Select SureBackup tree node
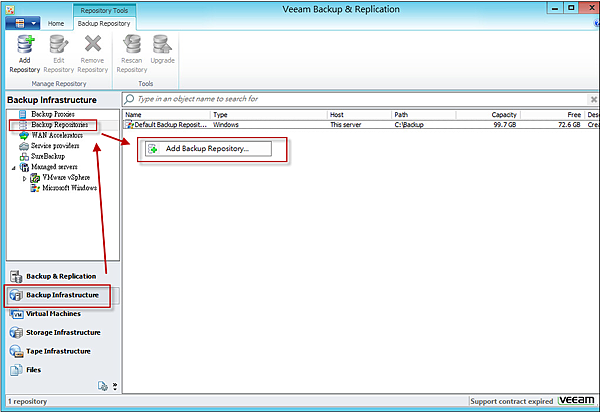The height and width of the screenshot is (412, 600). tap(48, 156)
